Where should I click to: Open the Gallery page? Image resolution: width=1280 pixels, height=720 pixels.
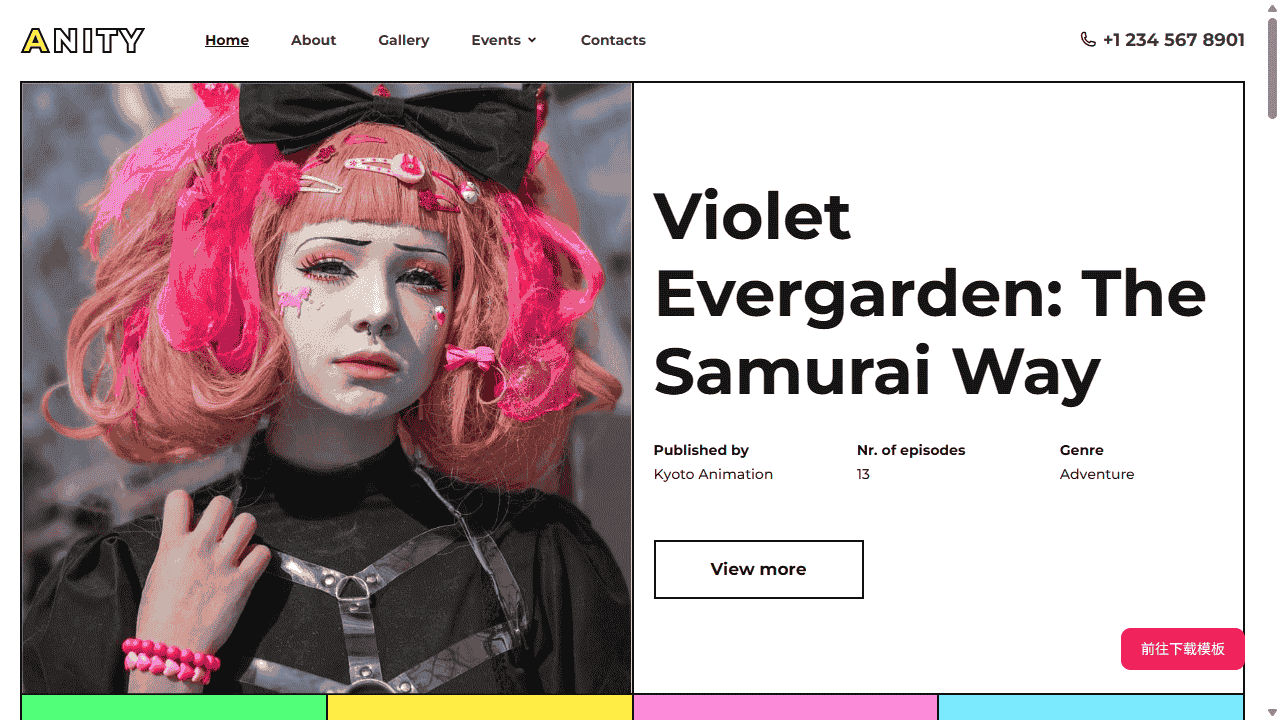coord(404,40)
